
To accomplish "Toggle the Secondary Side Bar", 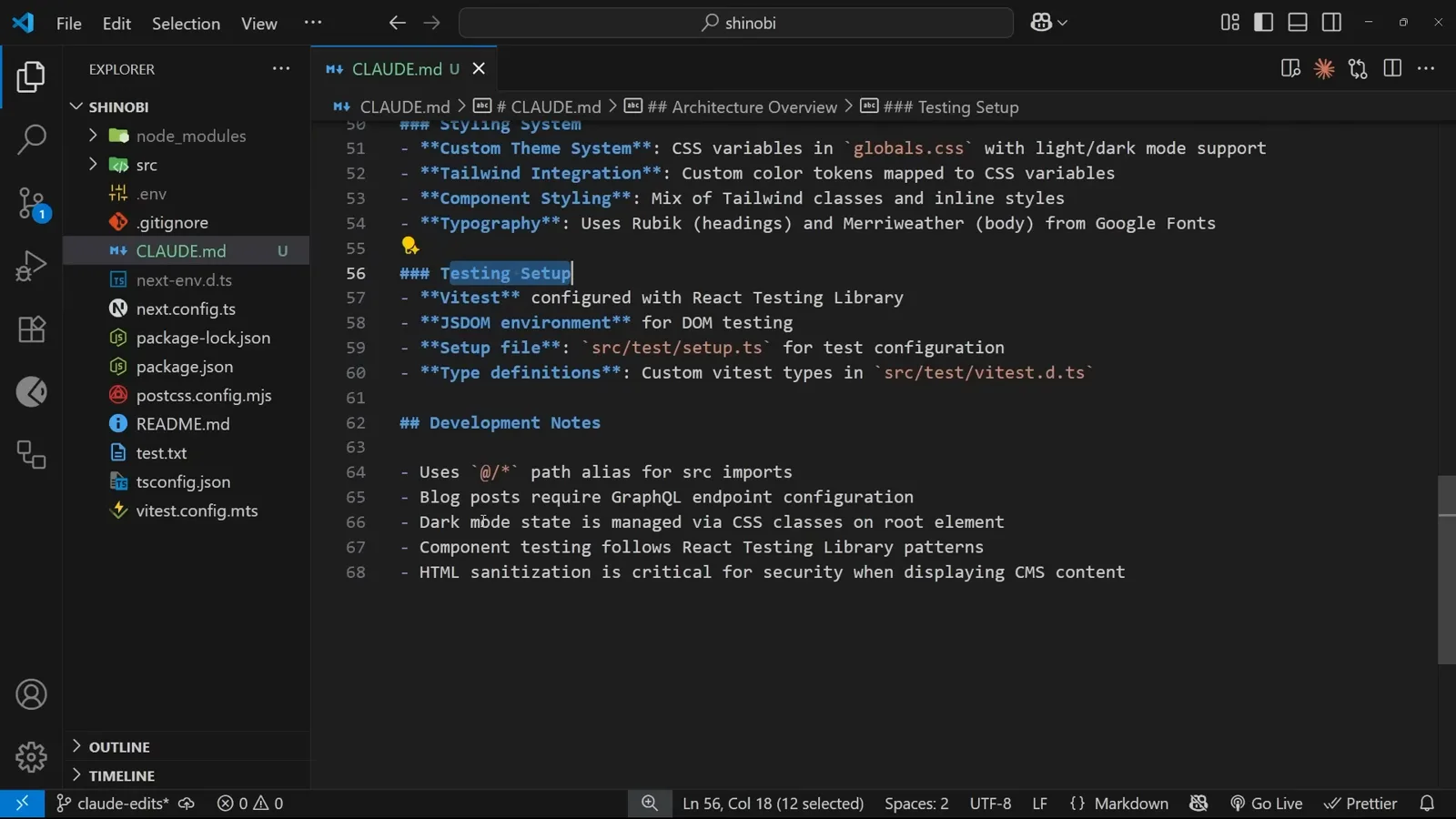I will 1331,23.
